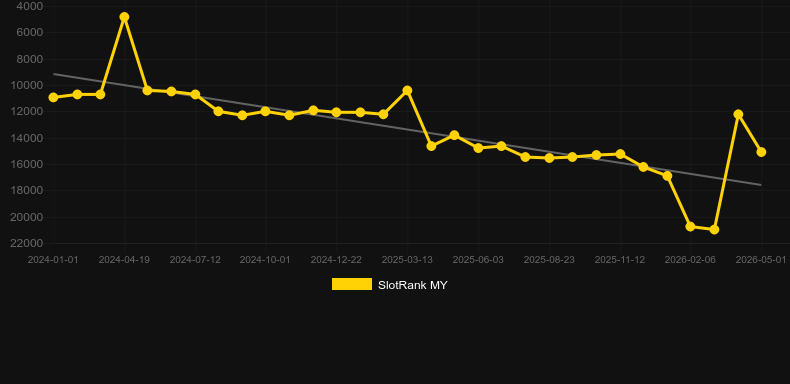790x384 pixels.
Task: Click the 2025-06-03 date label
Action: click(x=478, y=260)
